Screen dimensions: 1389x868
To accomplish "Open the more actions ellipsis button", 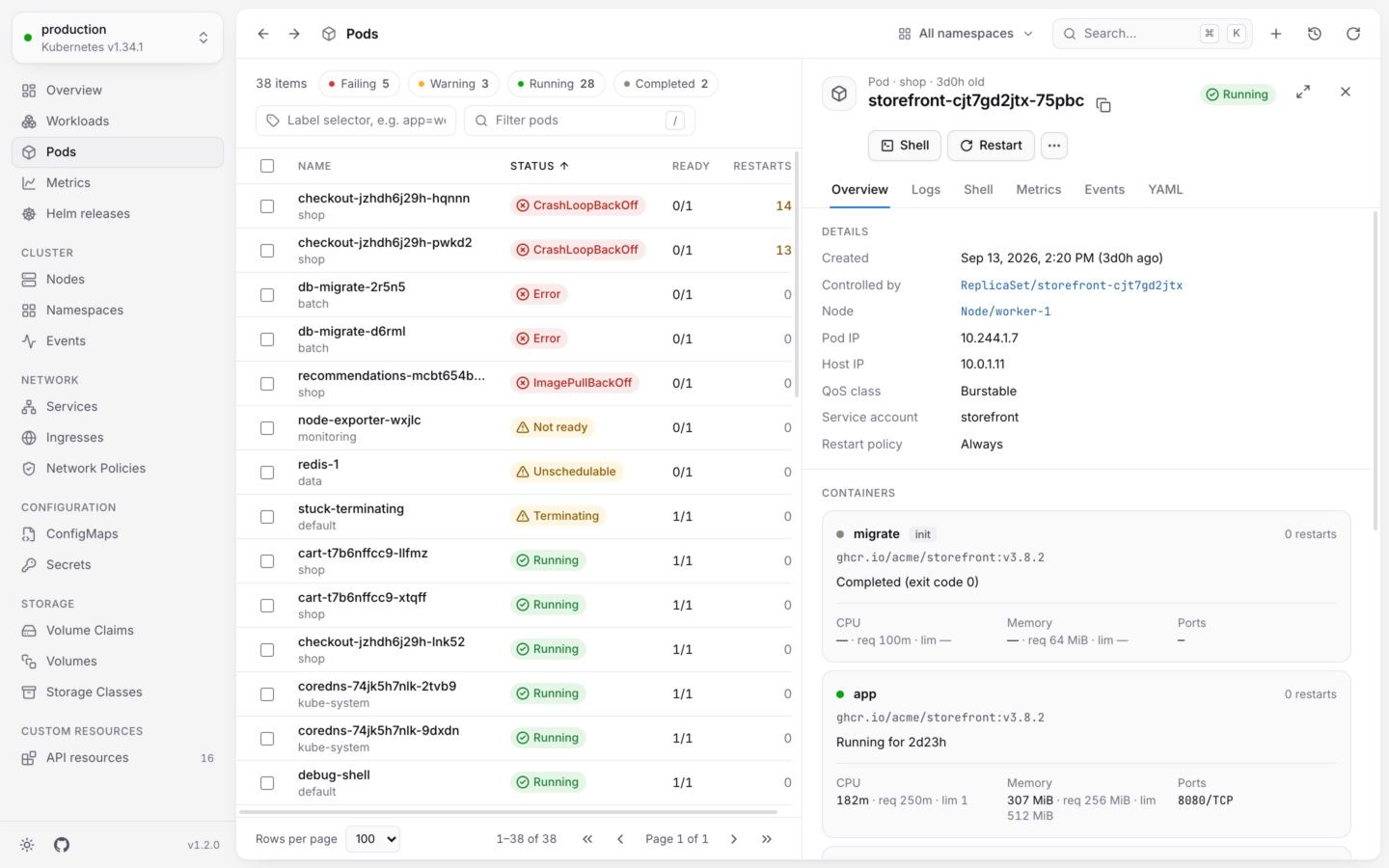I will pyautogui.click(x=1054, y=146).
